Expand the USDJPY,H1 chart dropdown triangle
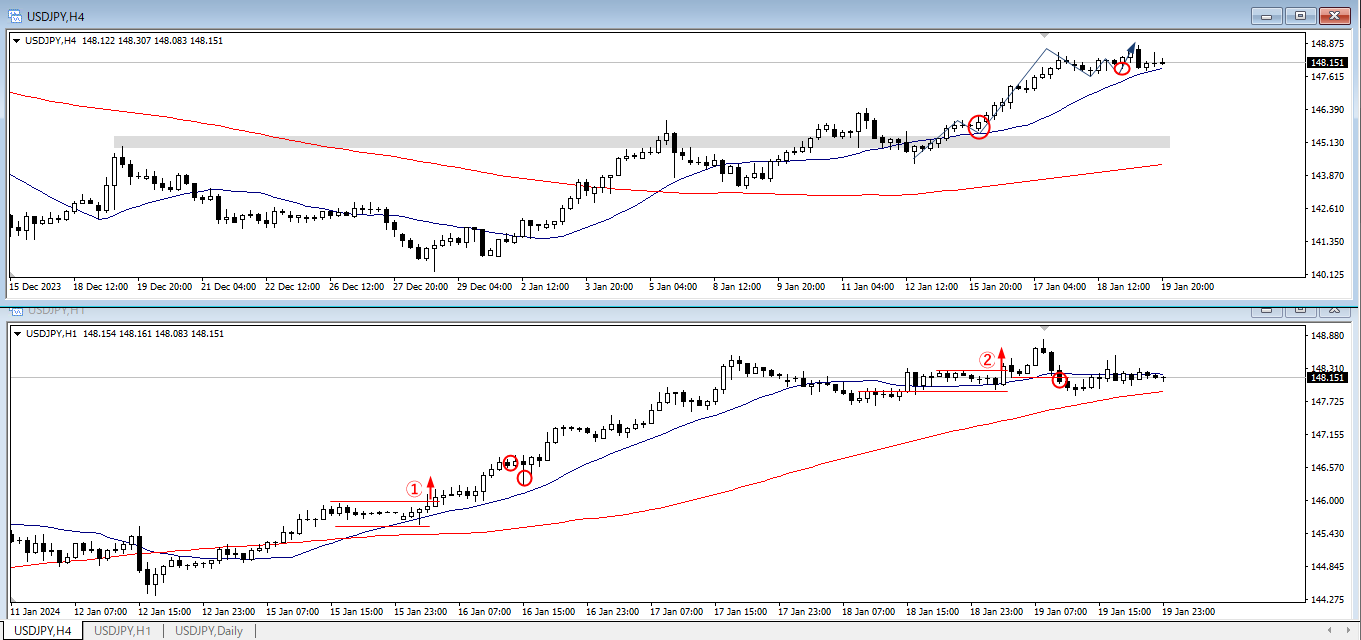Screen dimensions: 1361x640 tap(17, 333)
